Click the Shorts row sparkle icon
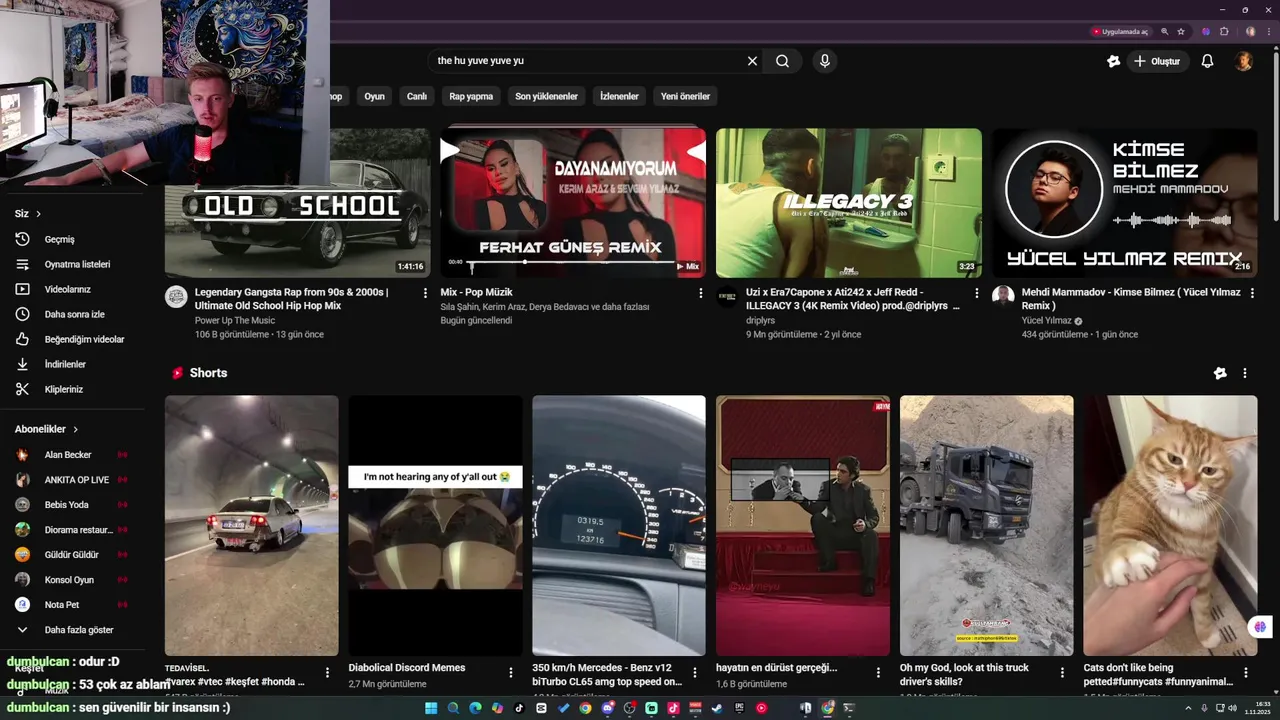This screenshot has height=720, width=1280. tap(1220, 373)
